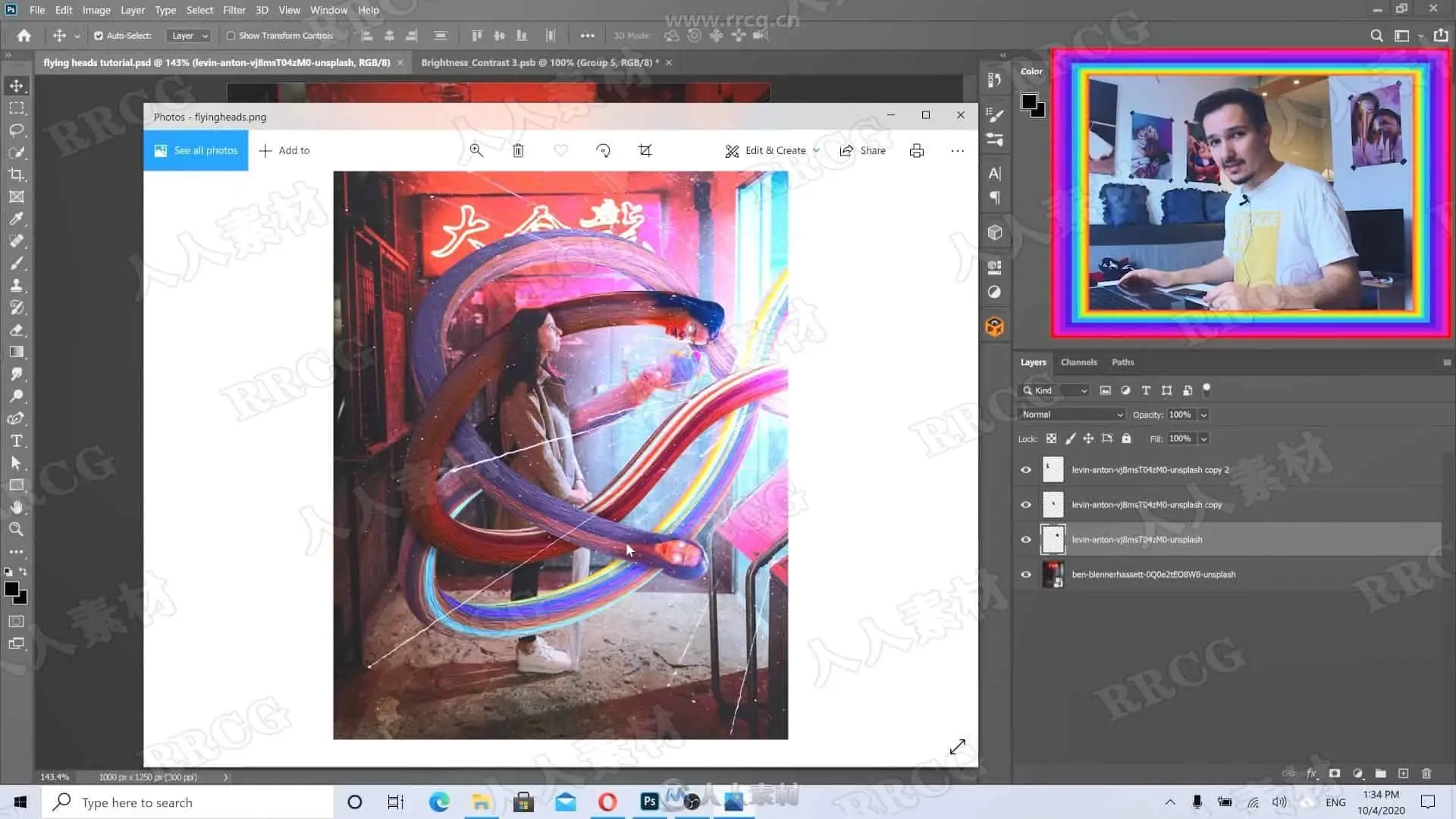
Task: Open the Window menu
Action: pyautogui.click(x=328, y=10)
